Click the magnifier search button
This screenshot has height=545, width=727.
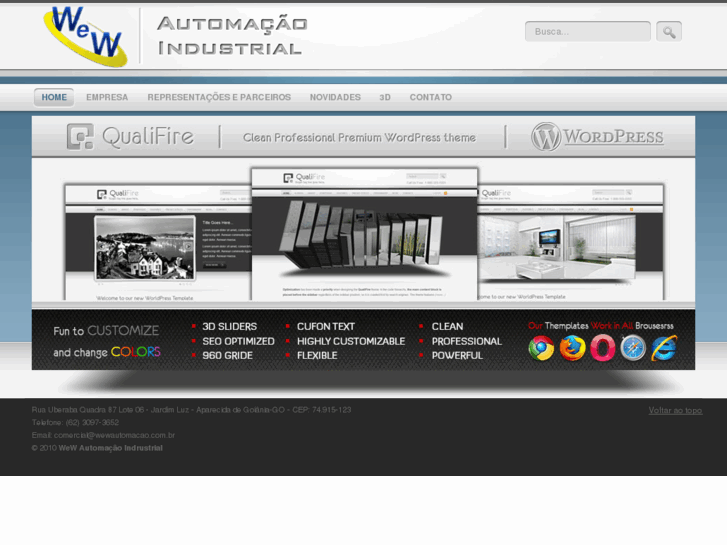669,32
